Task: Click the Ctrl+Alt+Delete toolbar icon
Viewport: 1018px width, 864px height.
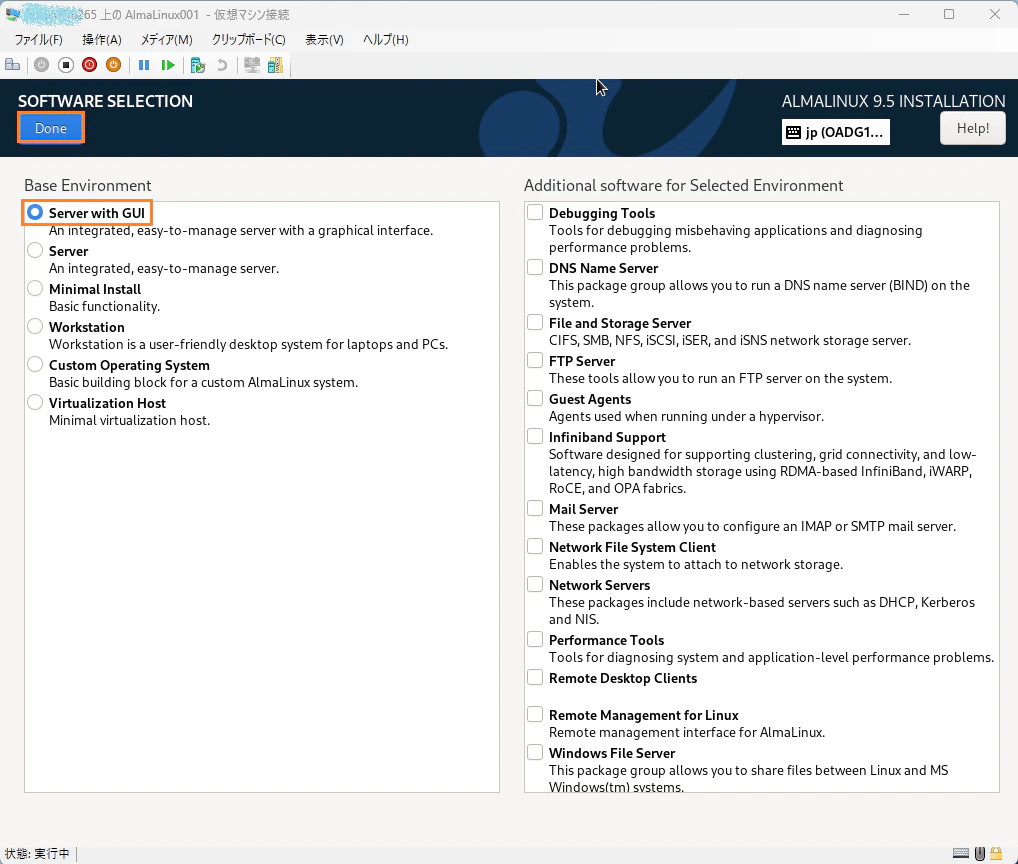Action: tap(12, 65)
